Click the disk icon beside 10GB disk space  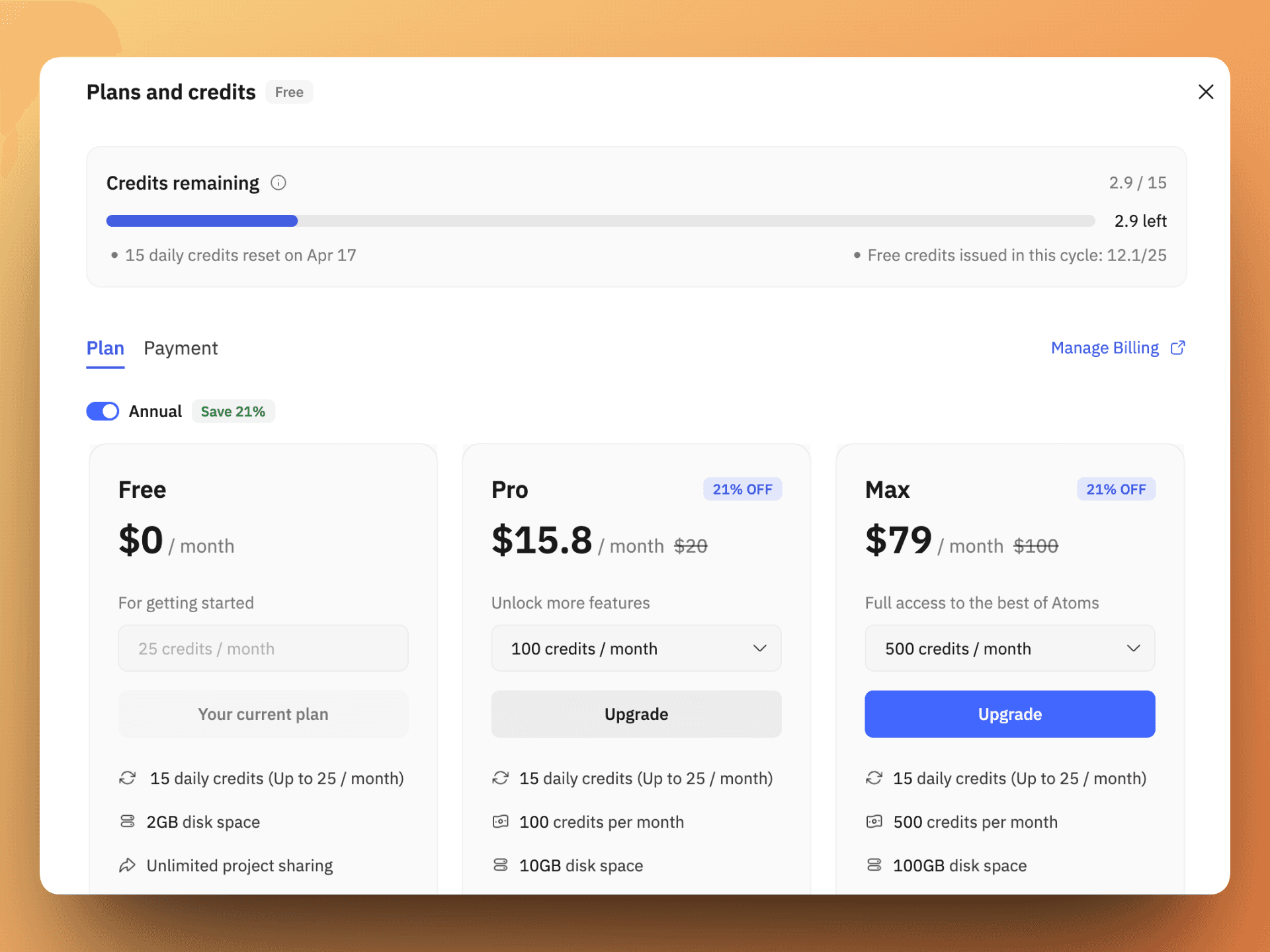coord(500,865)
